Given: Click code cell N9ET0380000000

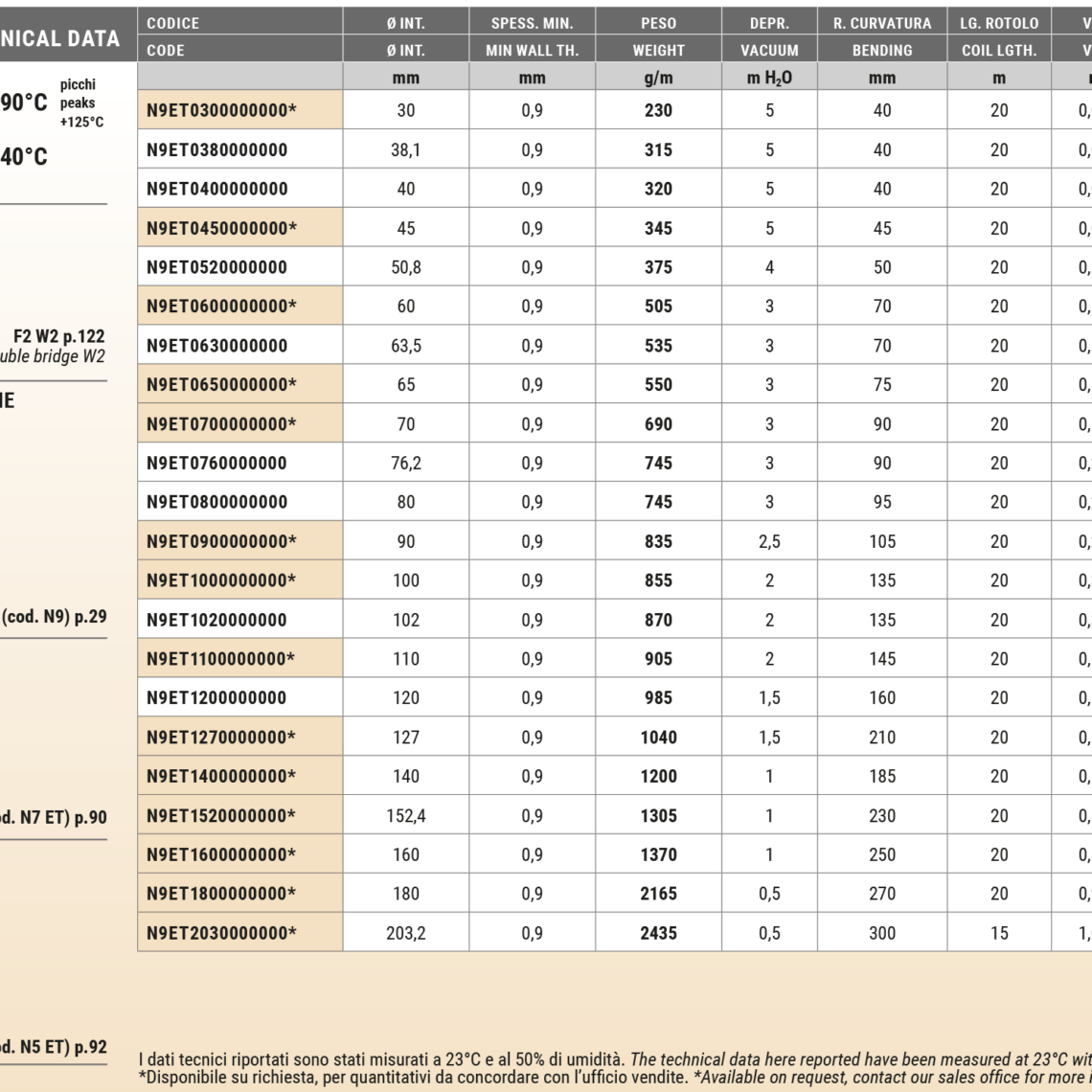Looking at the screenshot, I should tap(217, 149).
